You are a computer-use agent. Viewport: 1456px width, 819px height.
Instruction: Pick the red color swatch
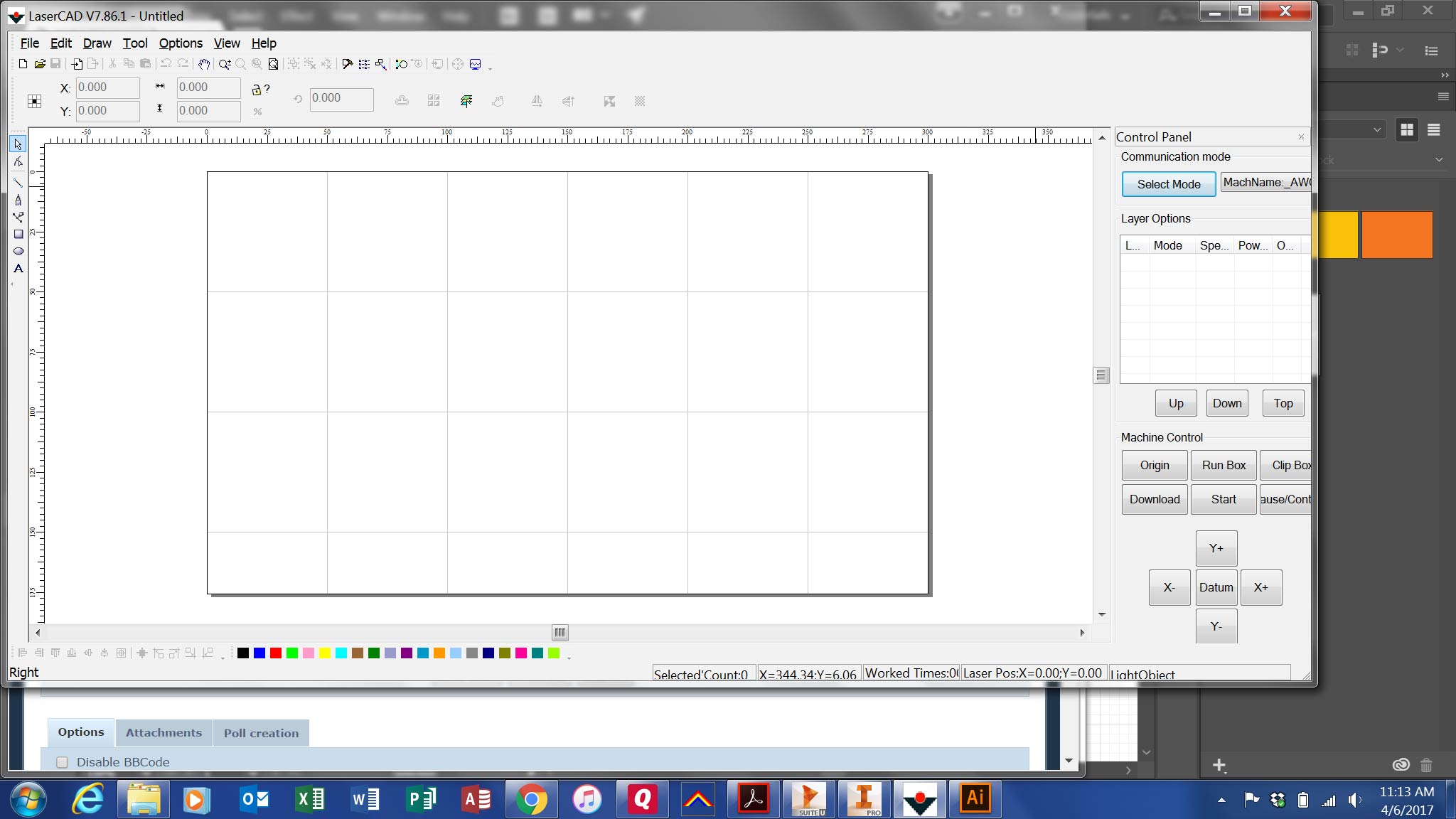[x=276, y=653]
